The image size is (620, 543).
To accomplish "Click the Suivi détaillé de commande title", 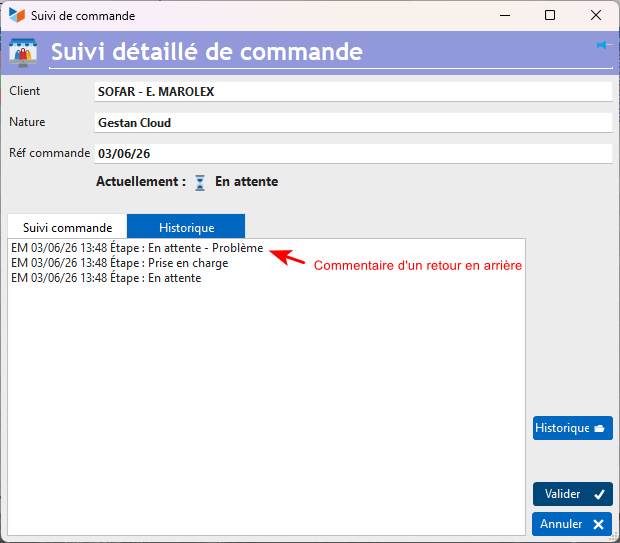I will coord(206,51).
